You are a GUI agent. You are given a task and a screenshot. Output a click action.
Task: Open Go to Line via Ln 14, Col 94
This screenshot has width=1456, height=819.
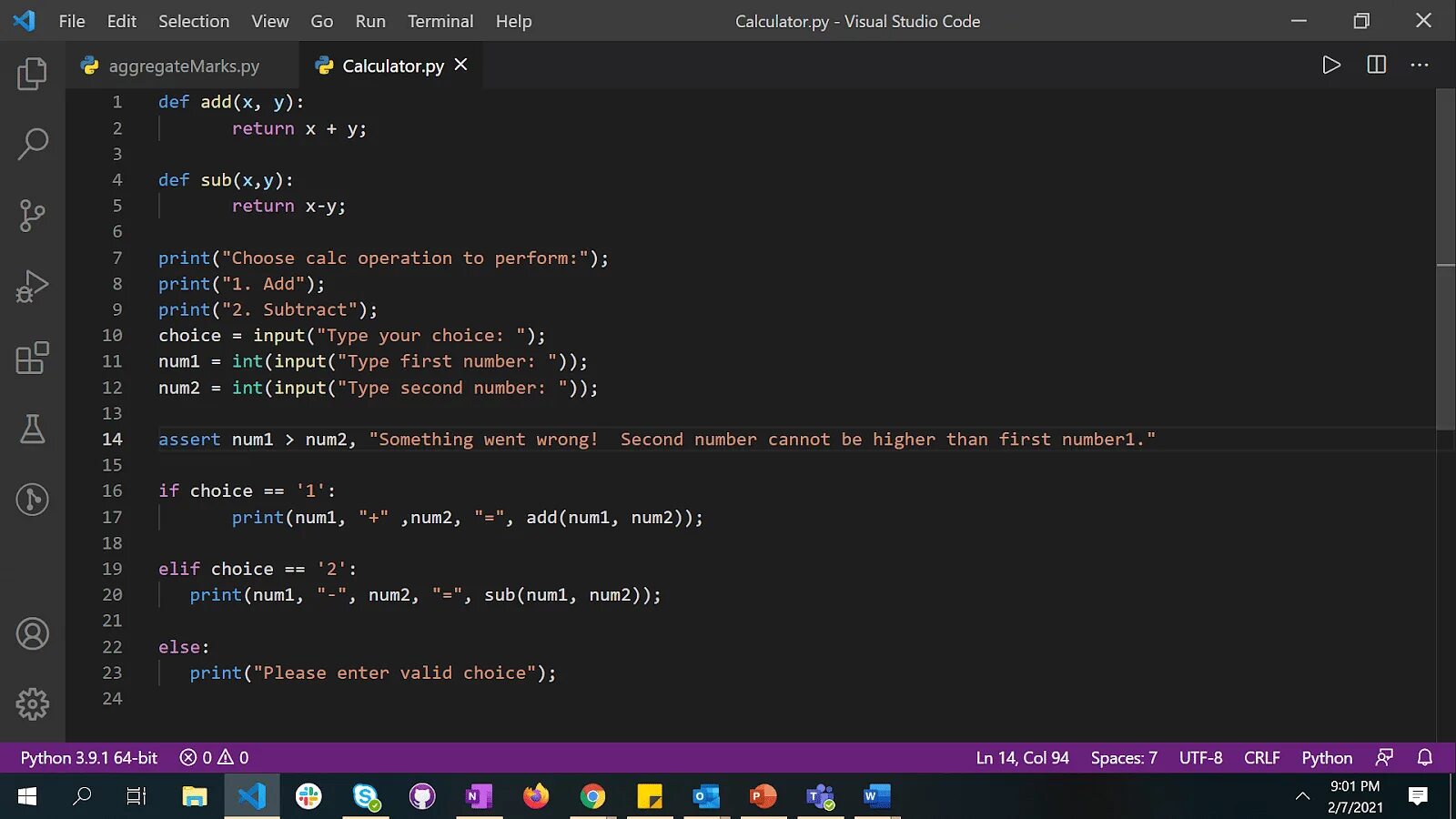click(1022, 757)
